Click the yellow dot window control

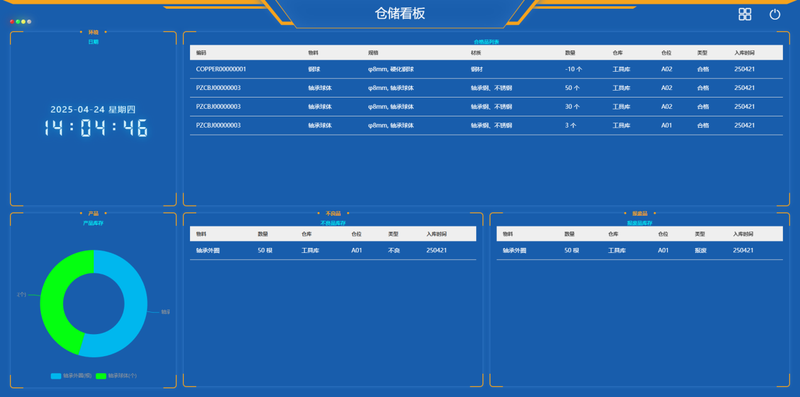point(23,22)
